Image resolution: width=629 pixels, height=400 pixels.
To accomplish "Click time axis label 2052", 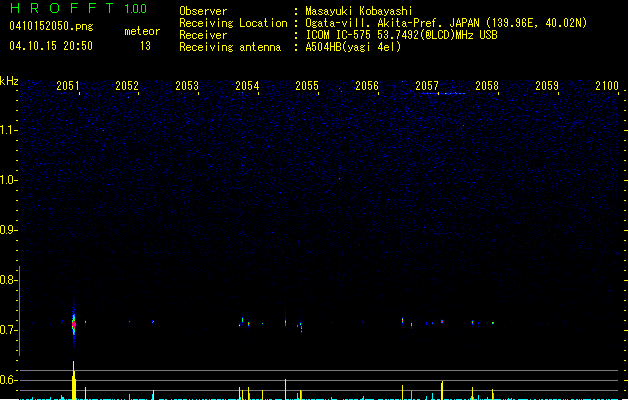I will pyautogui.click(x=127, y=86).
